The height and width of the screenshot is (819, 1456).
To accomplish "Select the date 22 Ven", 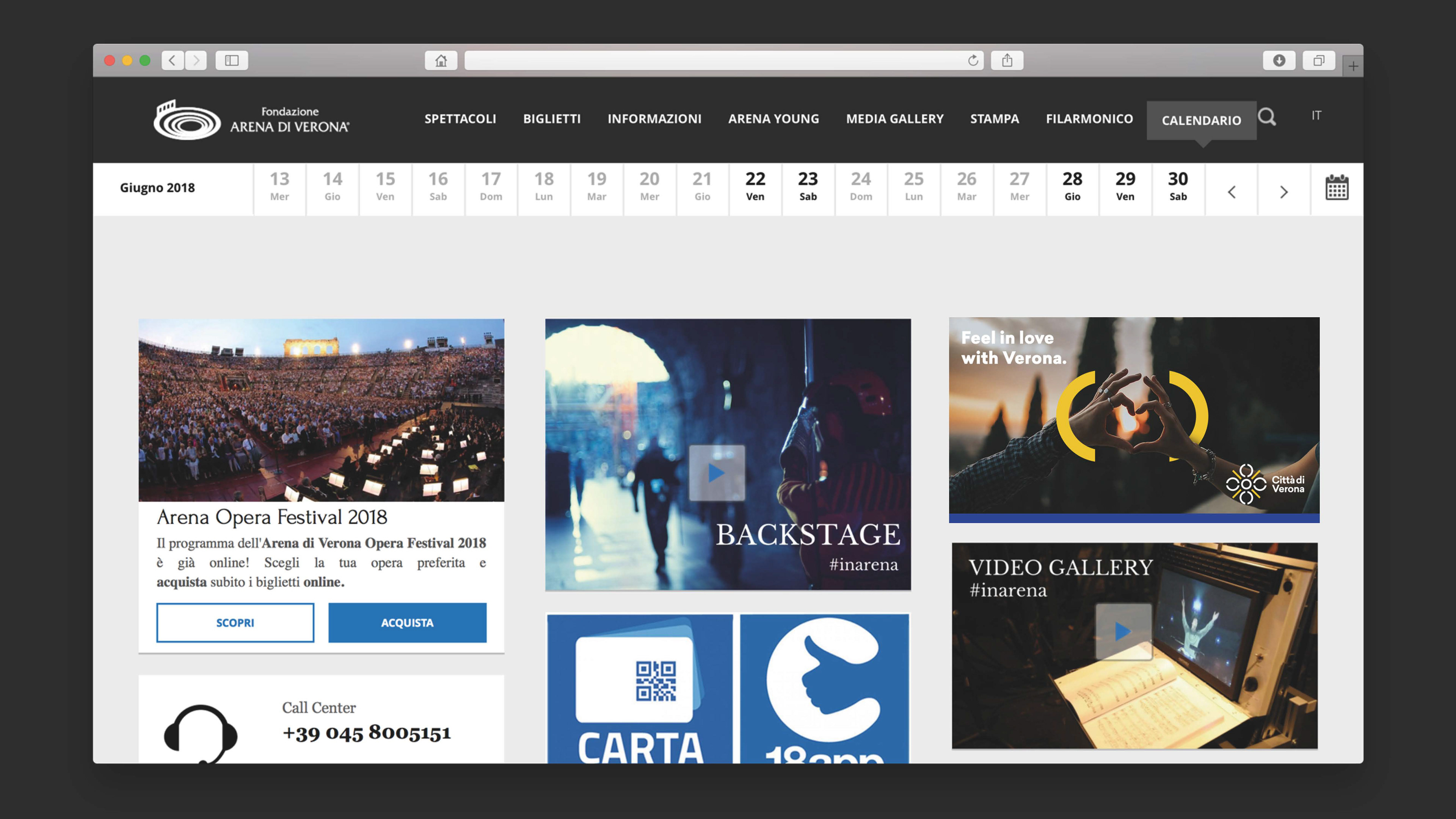I will tap(755, 187).
